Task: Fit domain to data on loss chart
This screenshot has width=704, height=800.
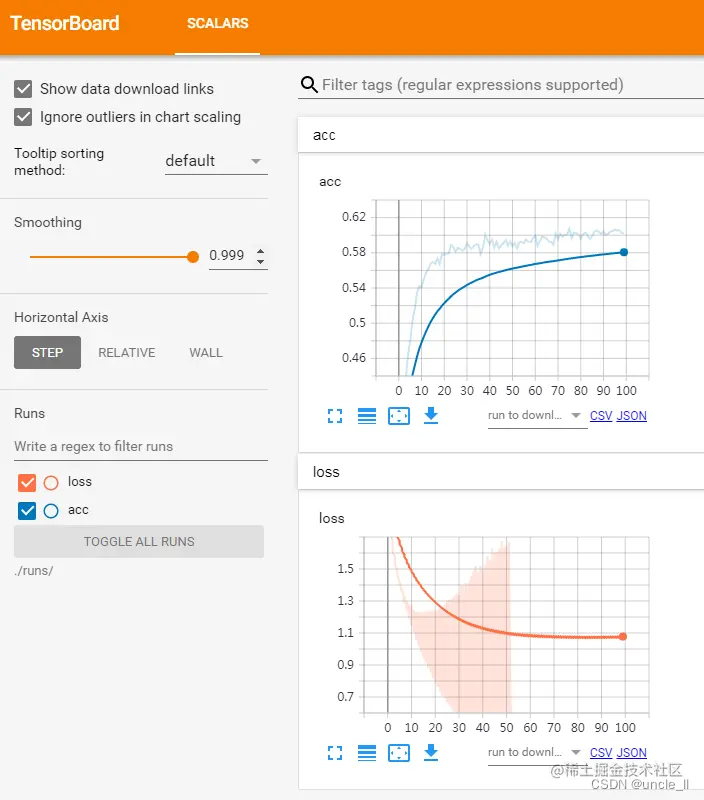Action: tap(399, 753)
